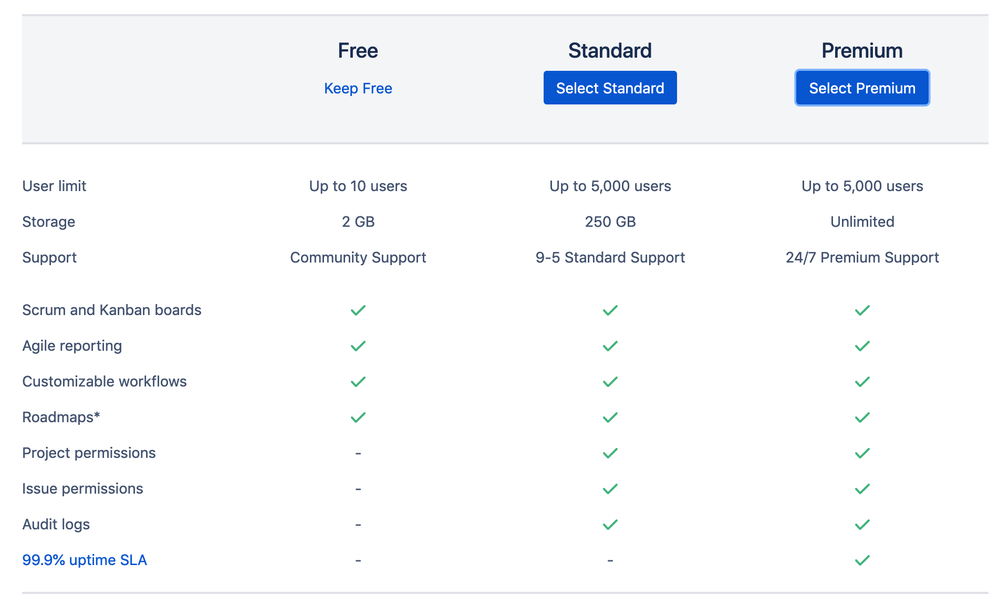Click Premium plan Customizable workflows checkmark

coord(862,382)
